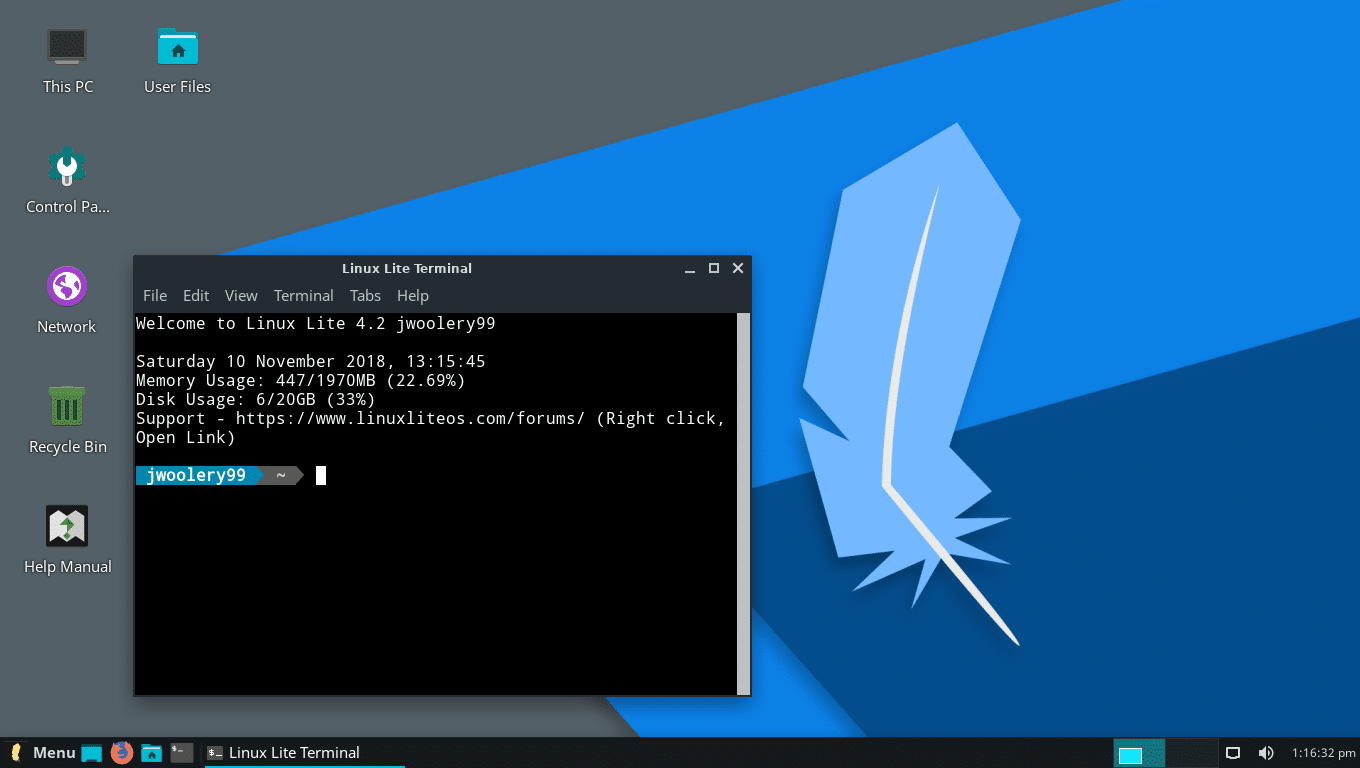Open the Terminal menu
The width and height of the screenshot is (1360, 768).
coord(304,296)
